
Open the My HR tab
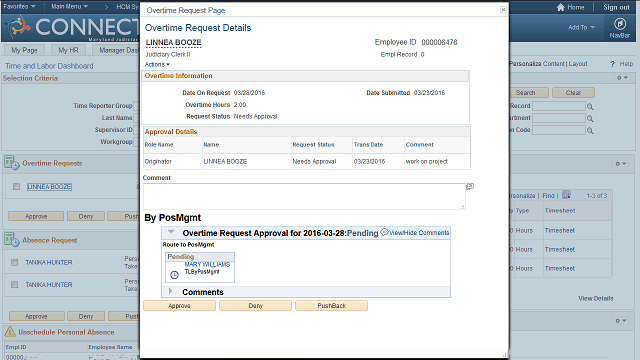coord(68,50)
